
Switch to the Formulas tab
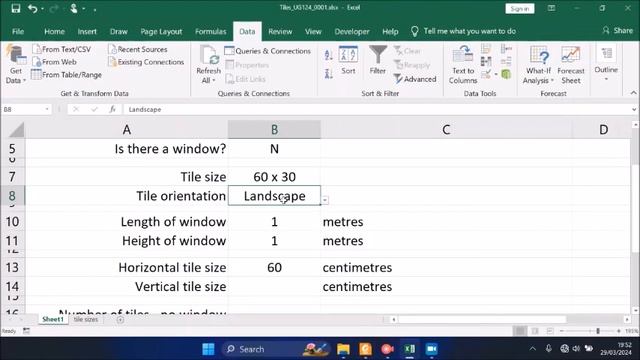pyautogui.click(x=211, y=31)
